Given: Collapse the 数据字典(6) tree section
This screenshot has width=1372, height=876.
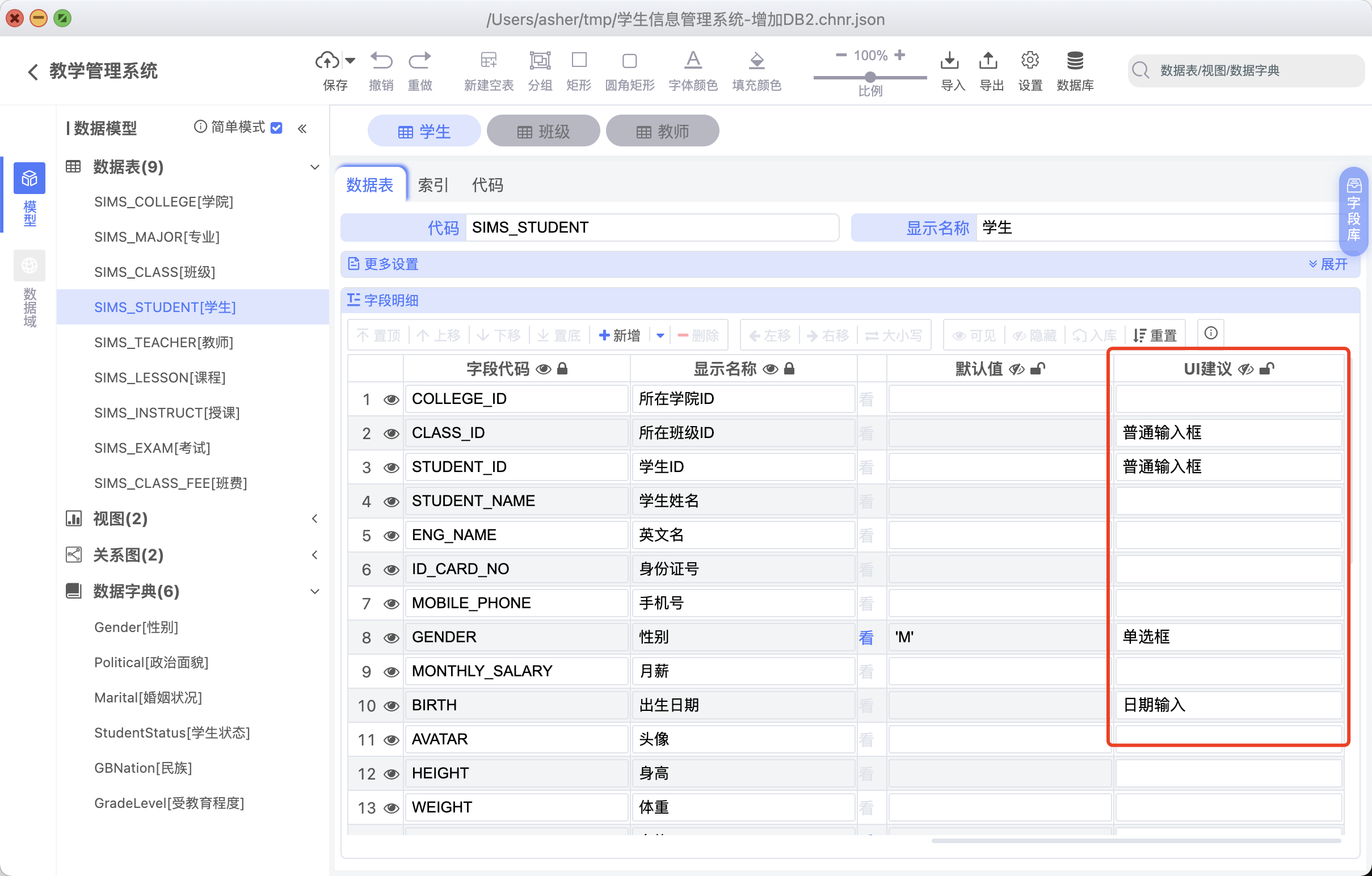Looking at the screenshot, I should [314, 591].
